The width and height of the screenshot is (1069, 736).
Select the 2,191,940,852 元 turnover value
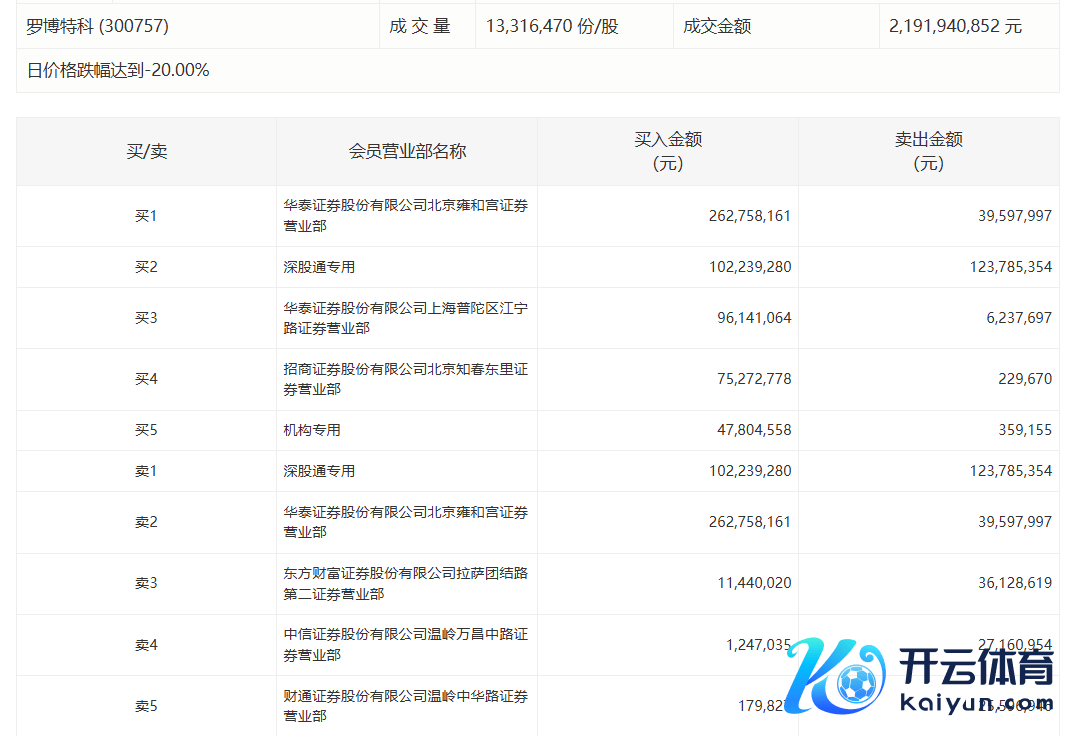(x=955, y=27)
